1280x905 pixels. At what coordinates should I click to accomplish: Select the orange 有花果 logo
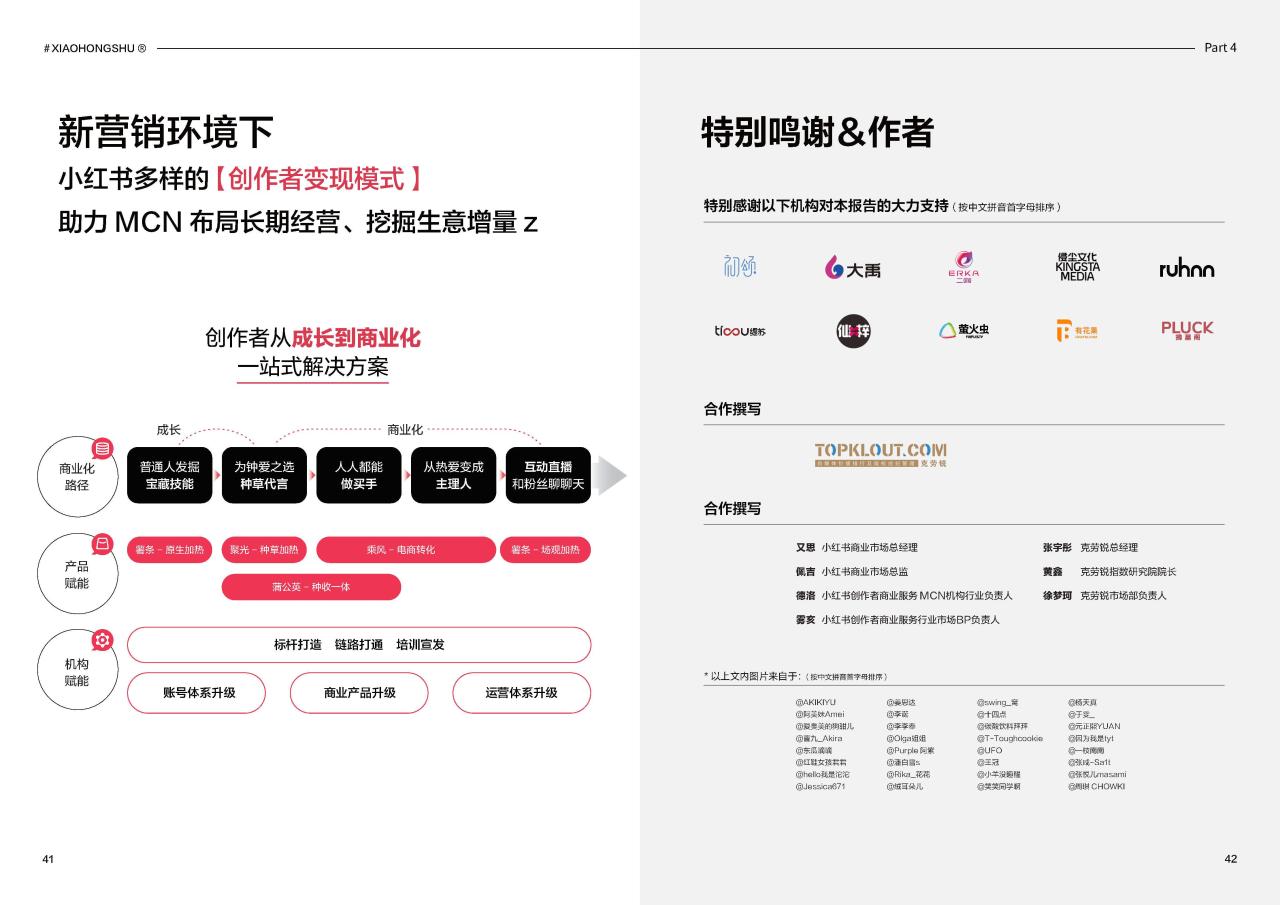pyautogui.click(x=1077, y=330)
